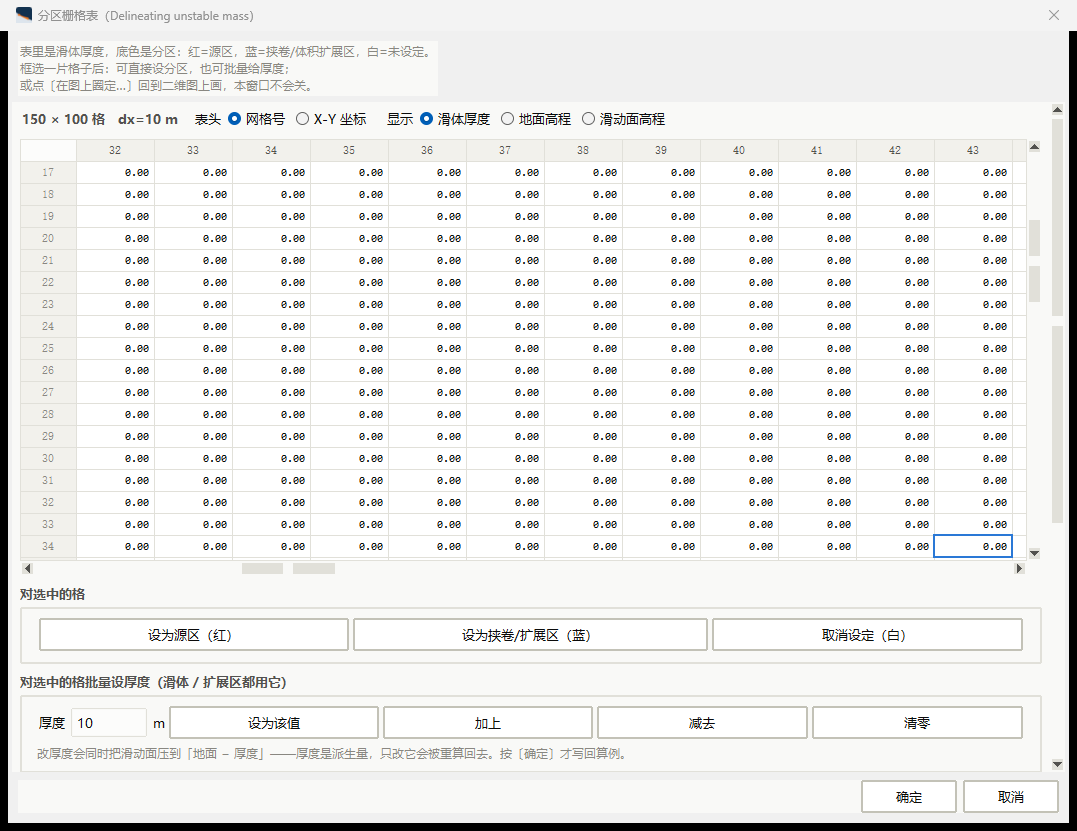This screenshot has height=831, width=1077.
Task: Click the cell at row 27, column 35
Action: click(349, 392)
